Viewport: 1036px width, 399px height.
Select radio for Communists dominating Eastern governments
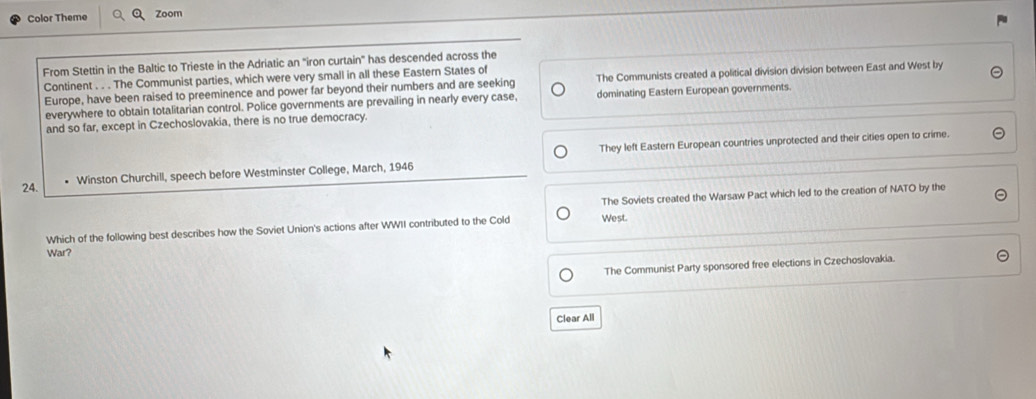[x=558, y=90]
